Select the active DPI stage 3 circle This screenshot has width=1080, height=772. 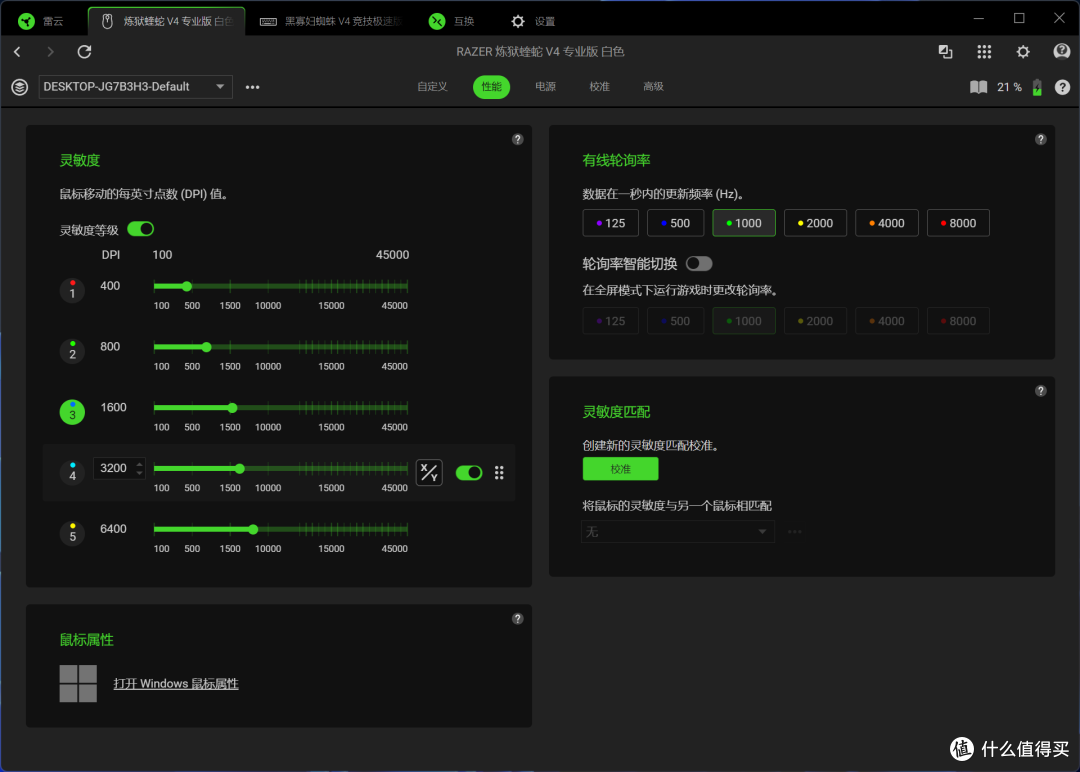72,412
